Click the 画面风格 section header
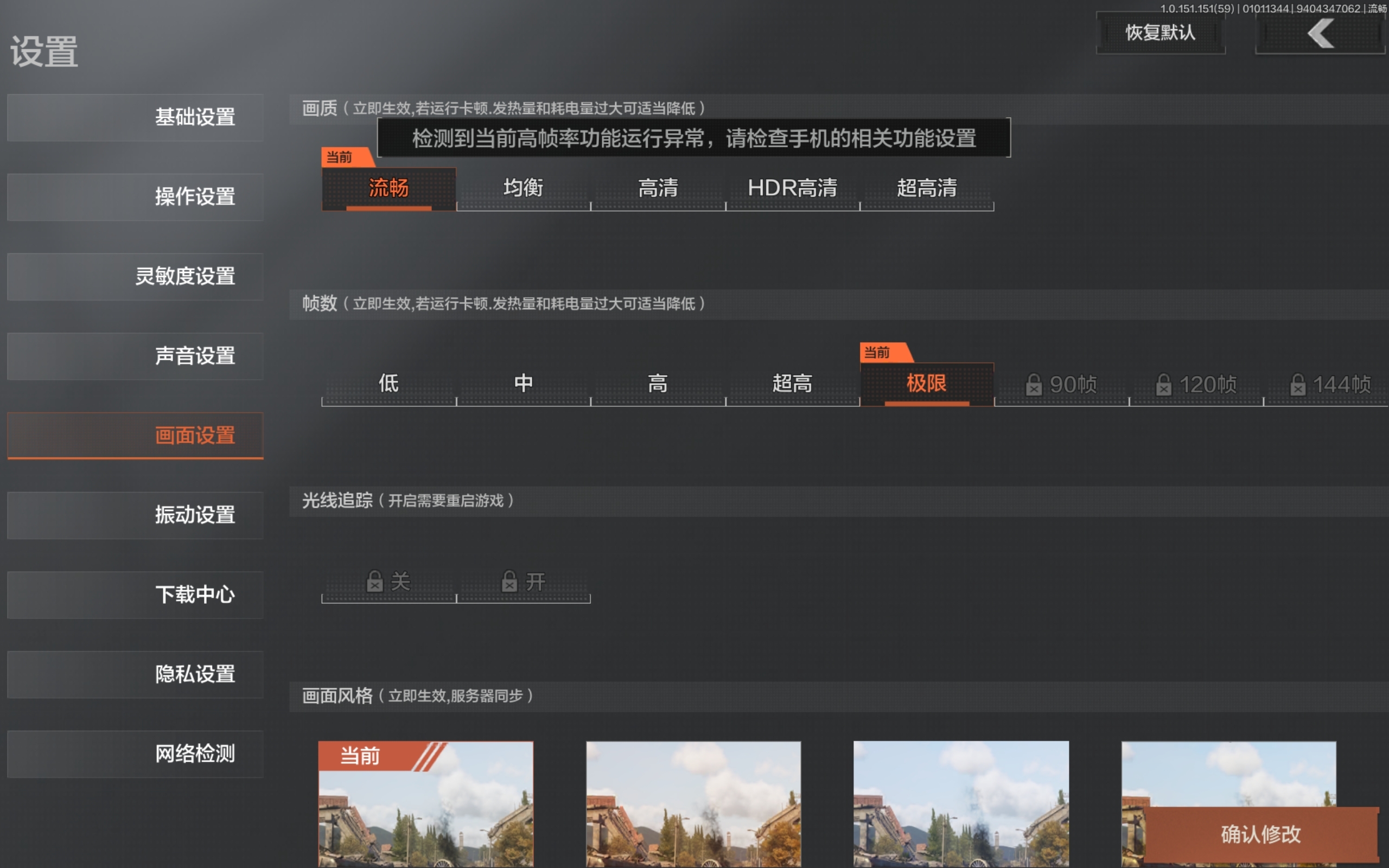Screen dimensions: 1389x868 click(839, 697)
